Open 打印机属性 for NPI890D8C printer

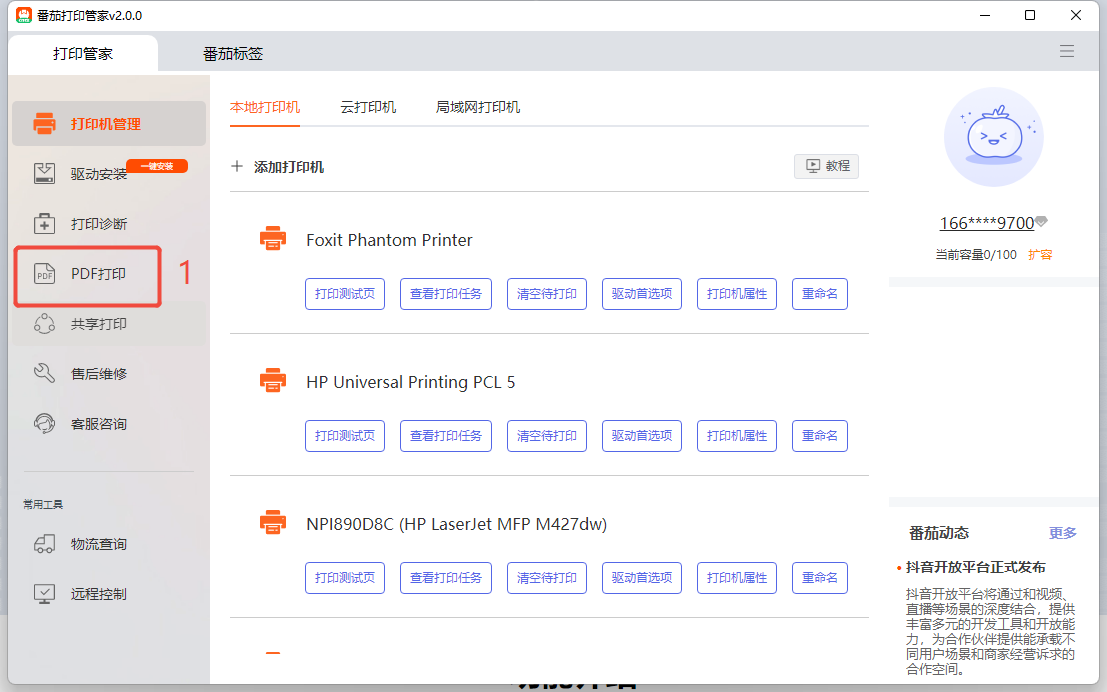point(737,578)
